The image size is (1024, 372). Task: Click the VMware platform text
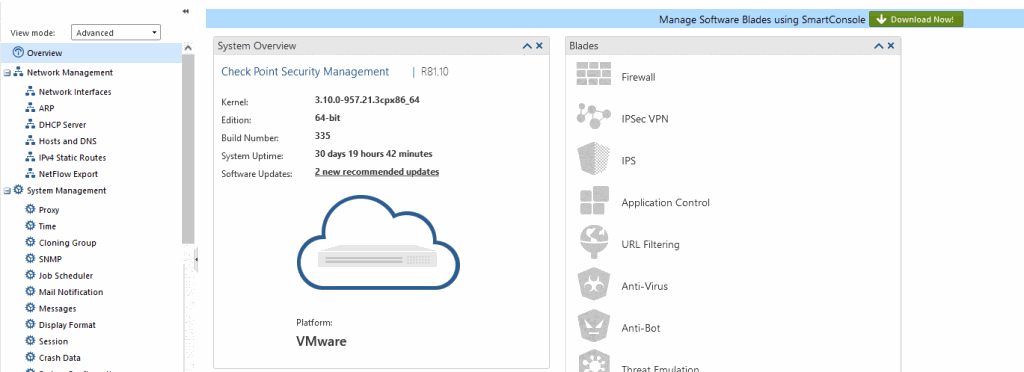[x=321, y=341]
